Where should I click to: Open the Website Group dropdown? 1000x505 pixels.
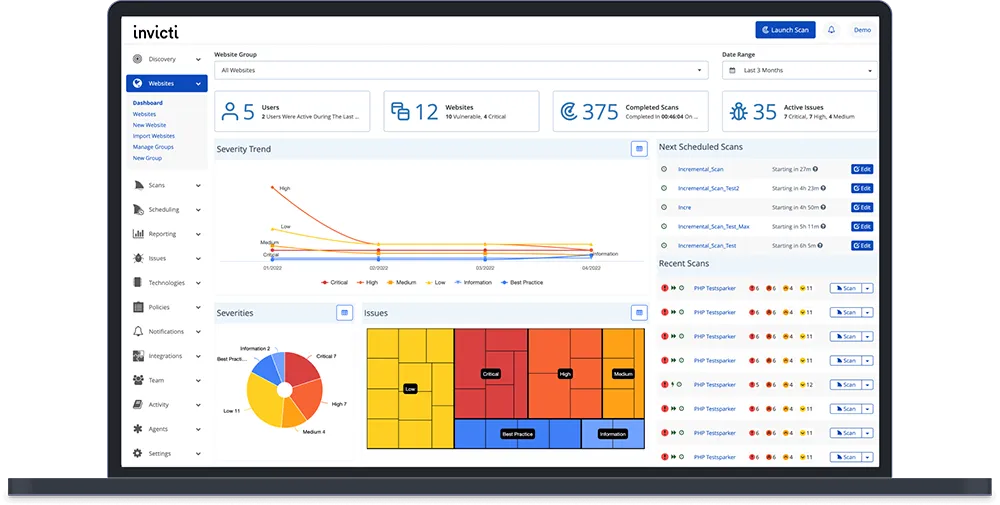tap(461, 70)
